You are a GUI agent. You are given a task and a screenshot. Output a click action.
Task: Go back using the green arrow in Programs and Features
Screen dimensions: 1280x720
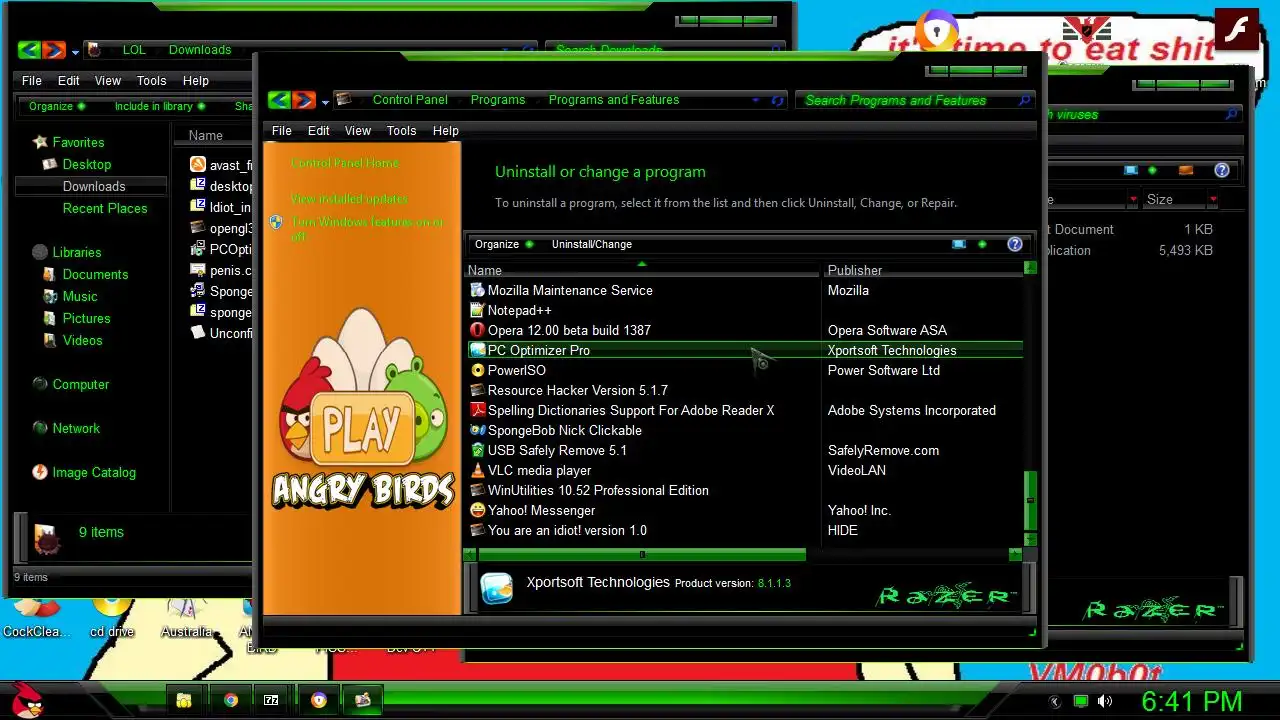(279, 100)
